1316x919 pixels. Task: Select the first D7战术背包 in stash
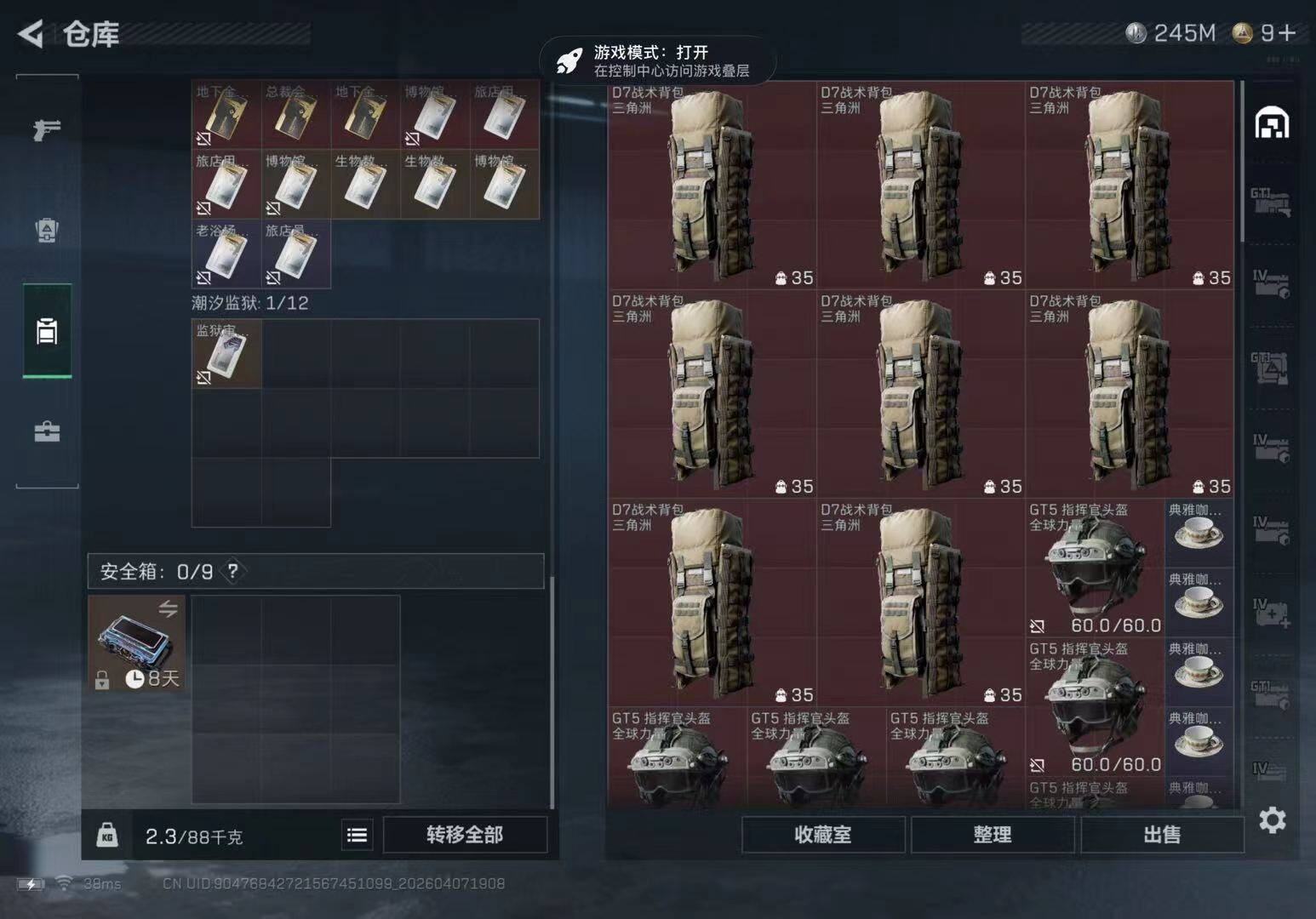tap(712, 186)
